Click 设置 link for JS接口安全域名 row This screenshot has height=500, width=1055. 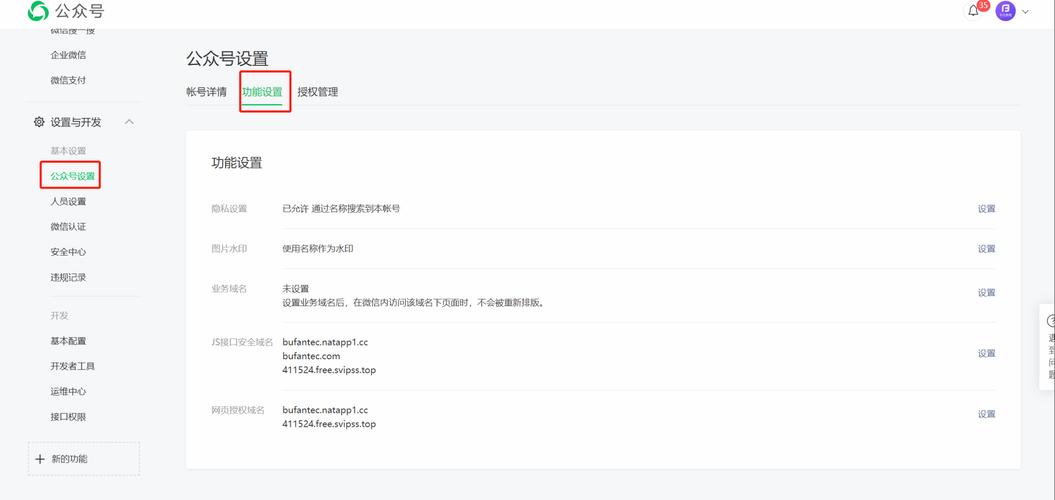pyautogui.click(x=986, y=353)
